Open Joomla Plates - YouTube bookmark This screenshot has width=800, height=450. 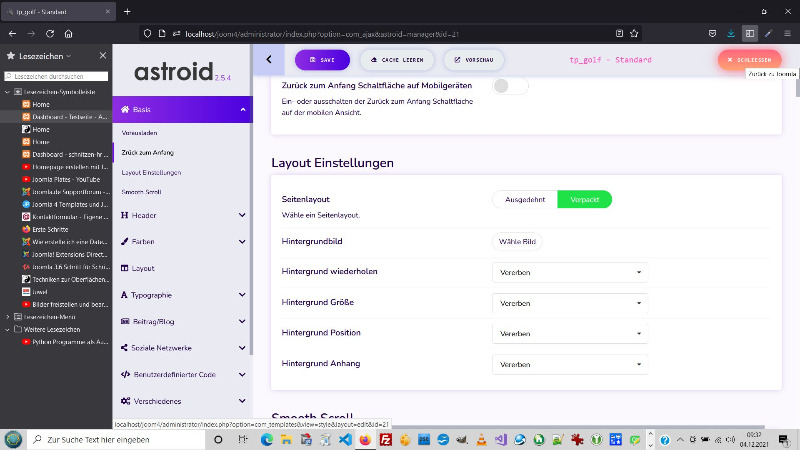point(66,180)
